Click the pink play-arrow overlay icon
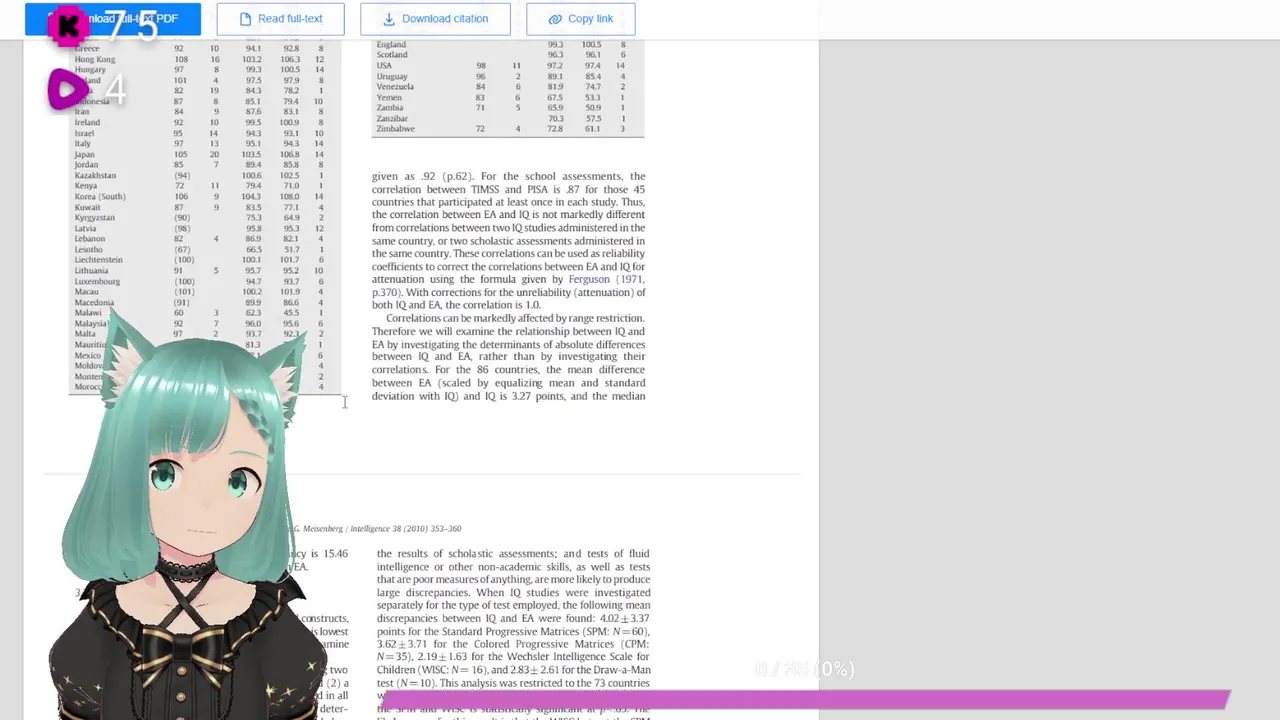1280x720 pixels. [66, 91]
